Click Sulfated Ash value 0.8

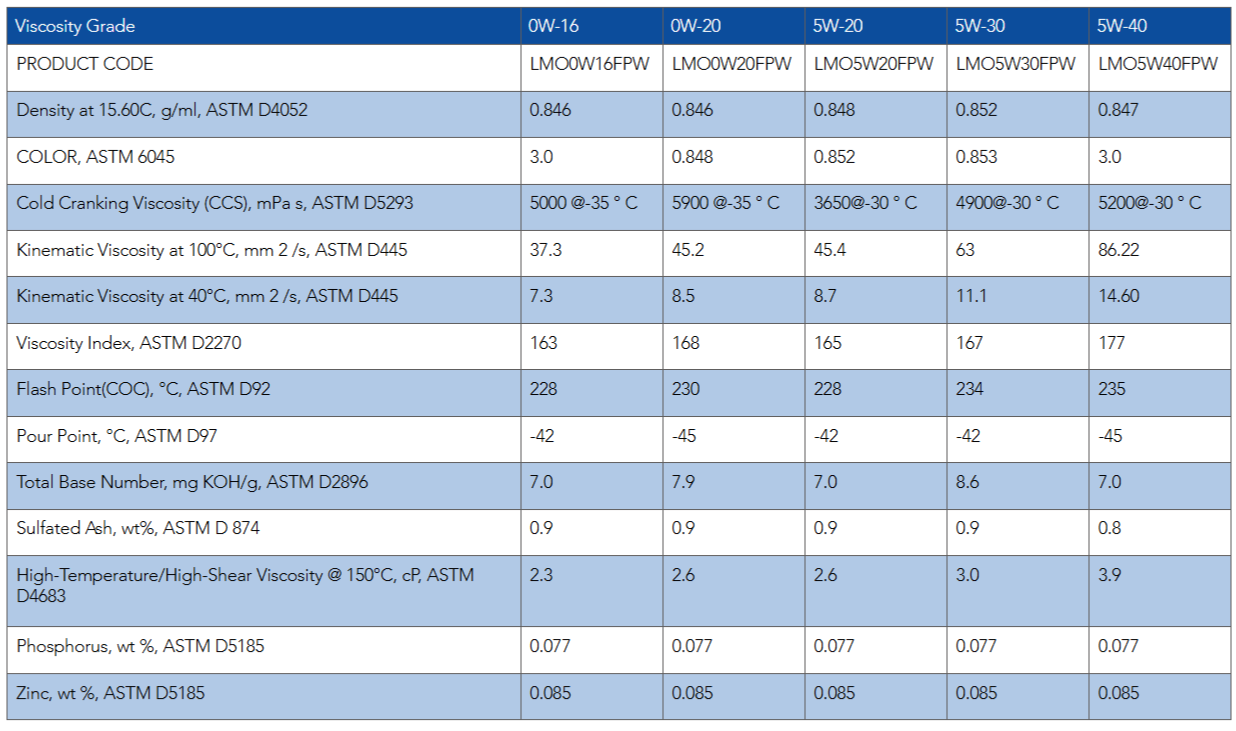pos(1109,528)
